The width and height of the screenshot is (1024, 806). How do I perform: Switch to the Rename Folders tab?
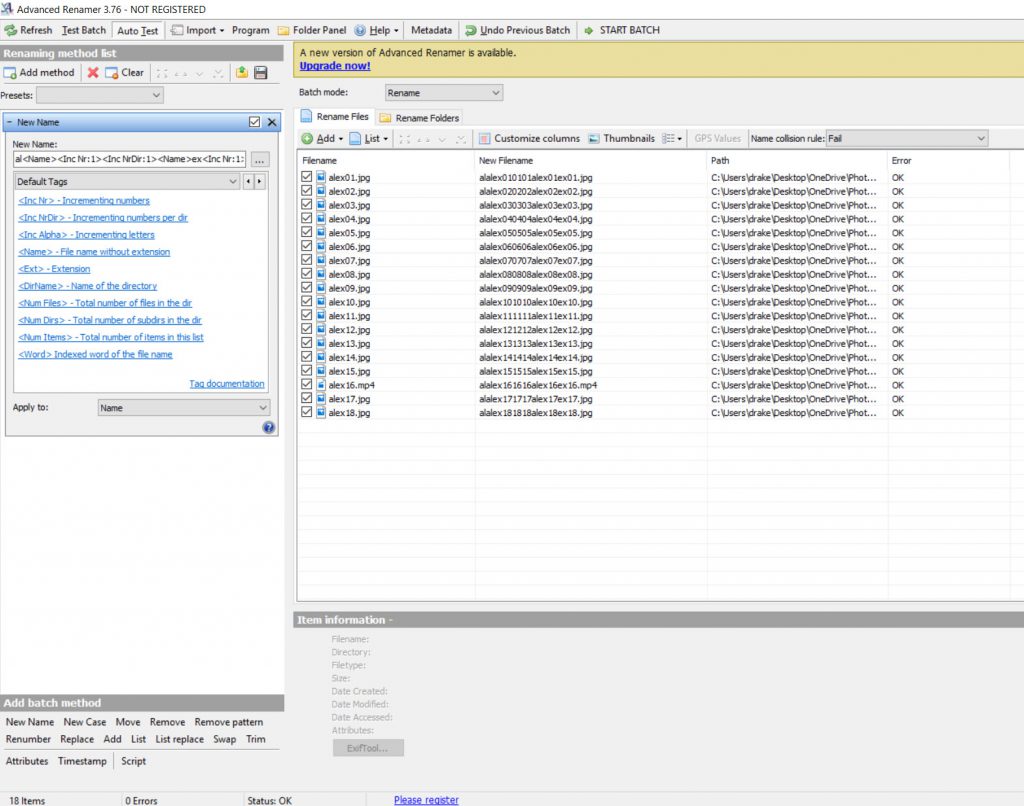419,117
